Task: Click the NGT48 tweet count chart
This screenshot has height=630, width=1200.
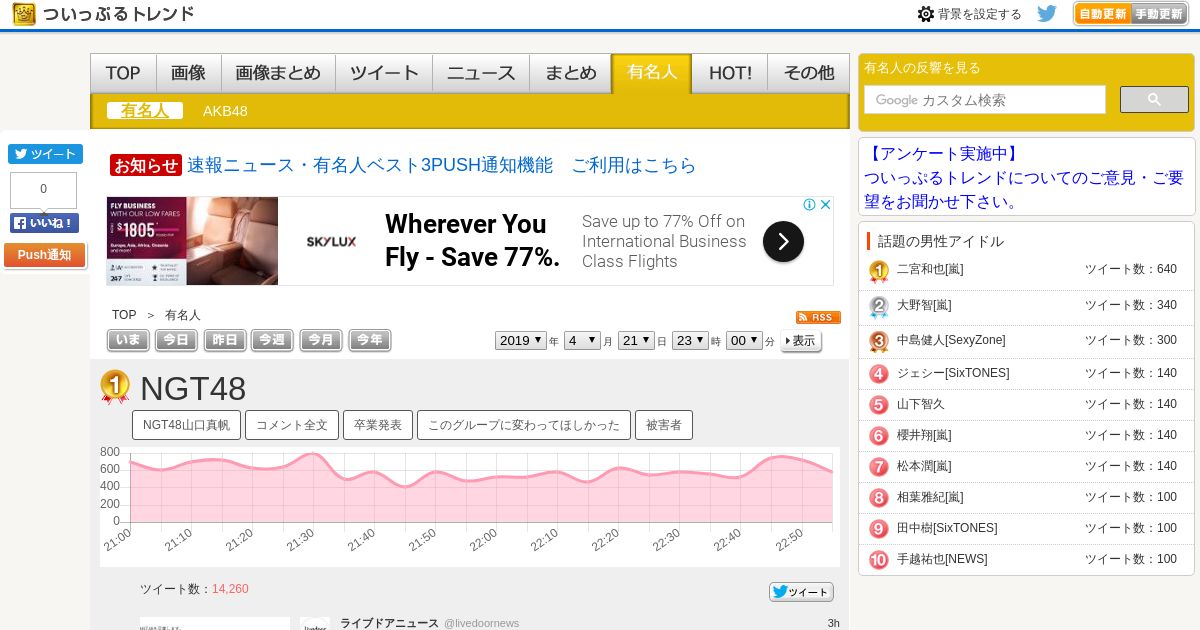Action: pos(470,505)
